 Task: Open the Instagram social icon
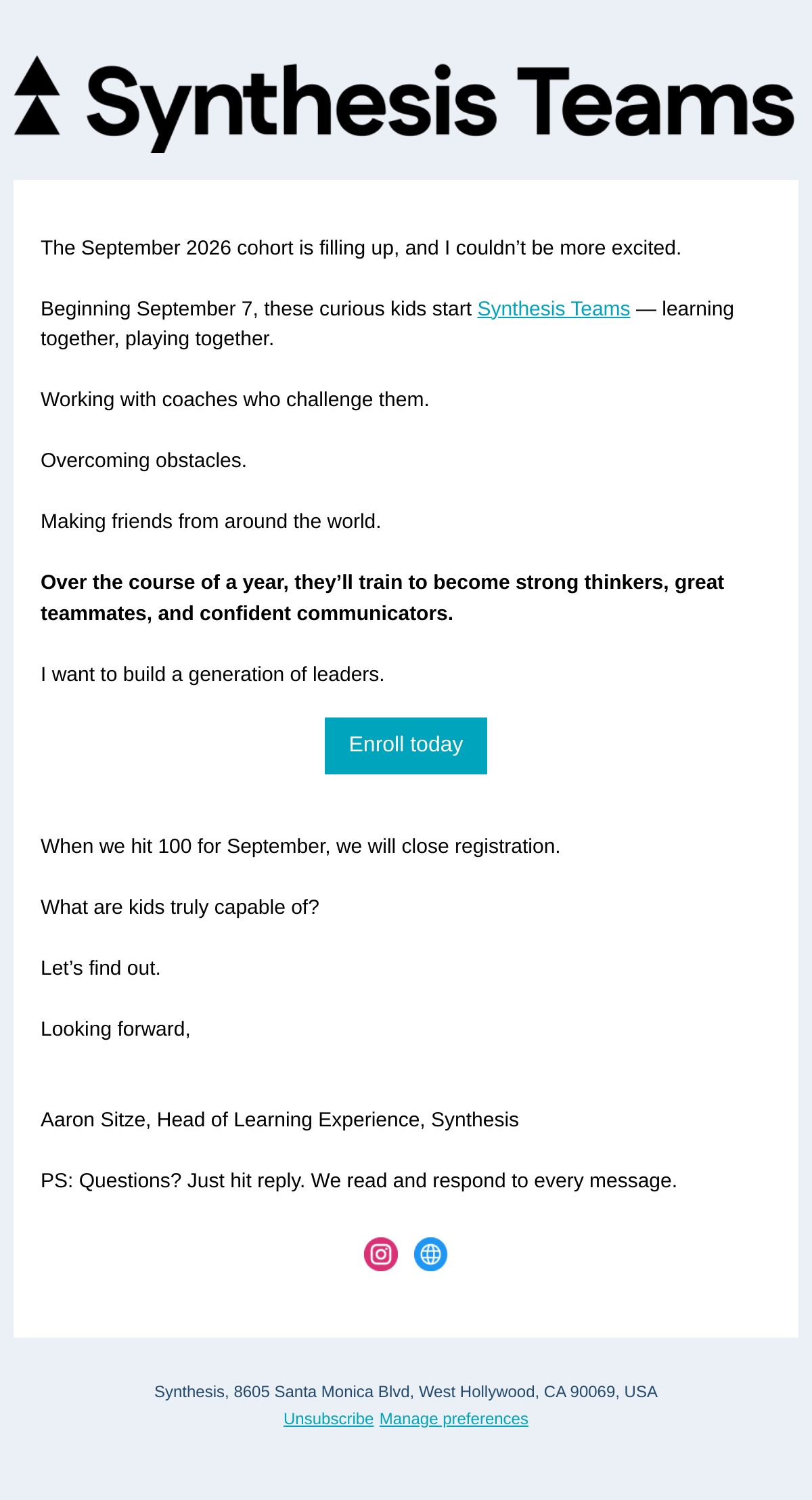click(x=381, y=1254)
